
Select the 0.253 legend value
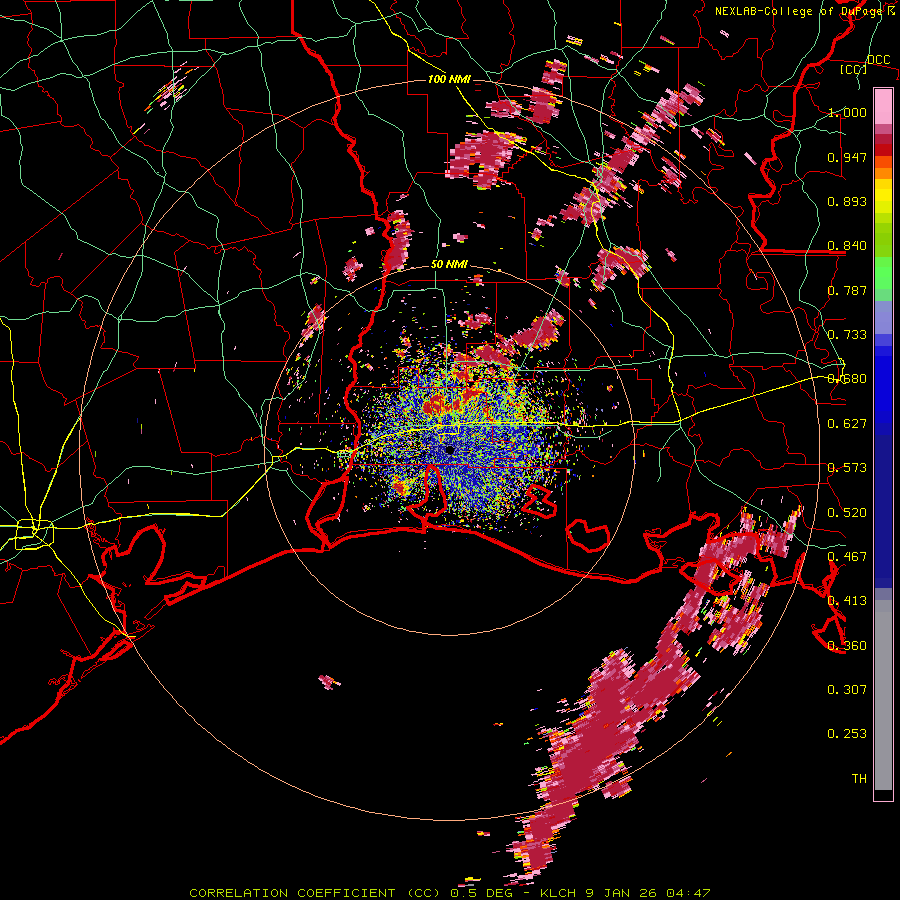coord(847,734)
